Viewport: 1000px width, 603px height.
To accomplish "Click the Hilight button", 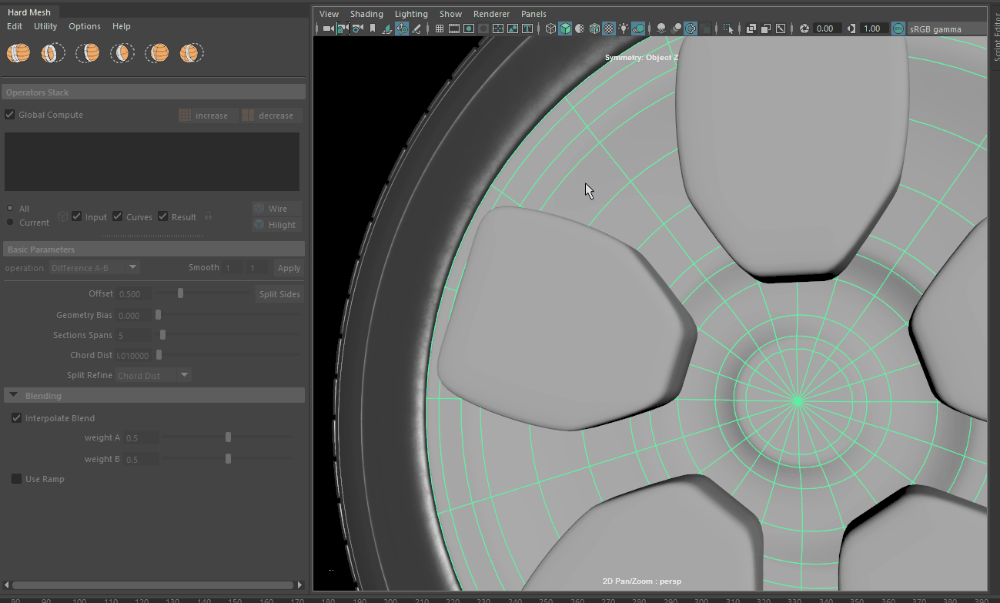I will click(x=276, y=224).
